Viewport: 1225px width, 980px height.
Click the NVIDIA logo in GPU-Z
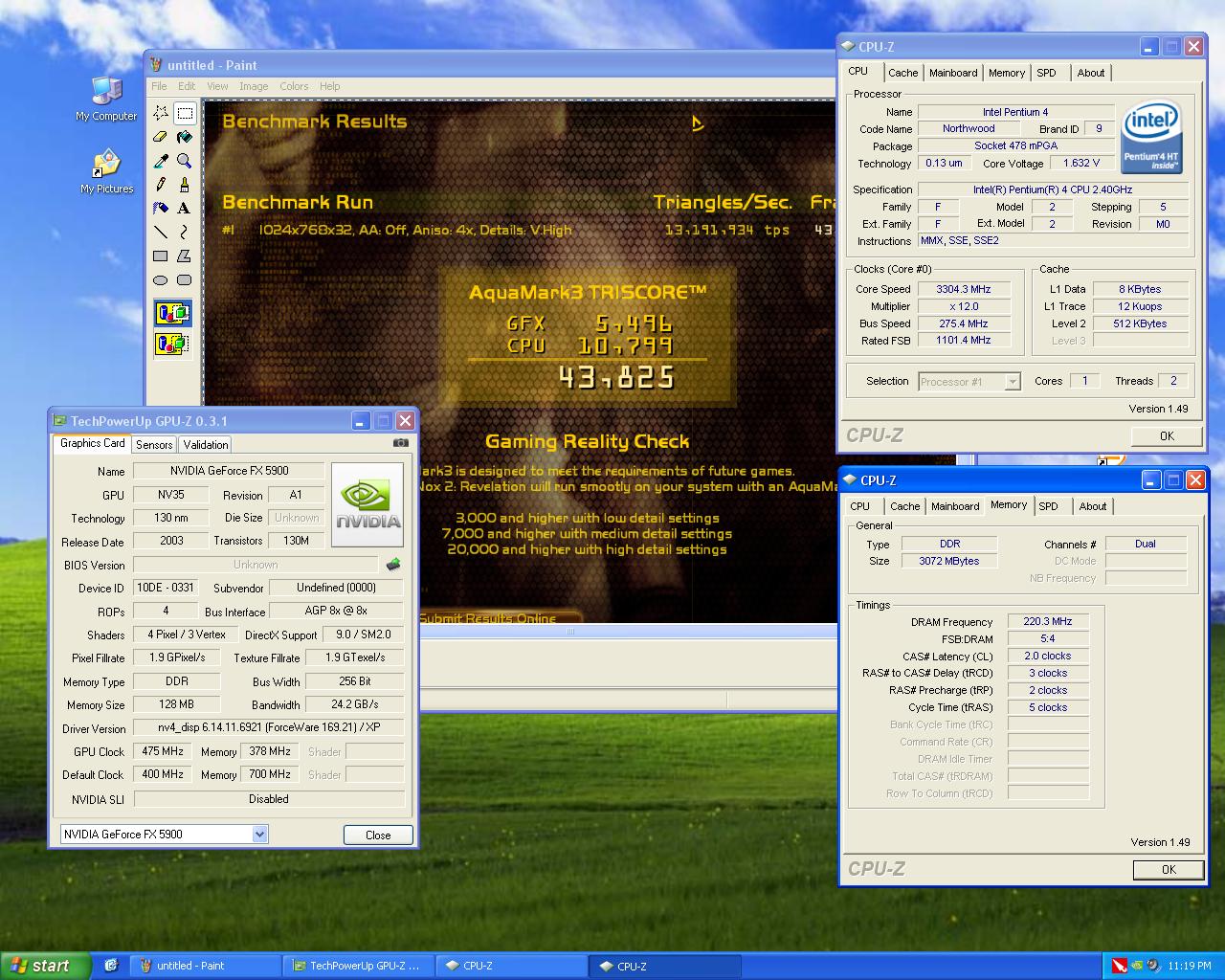coord(367,505)
